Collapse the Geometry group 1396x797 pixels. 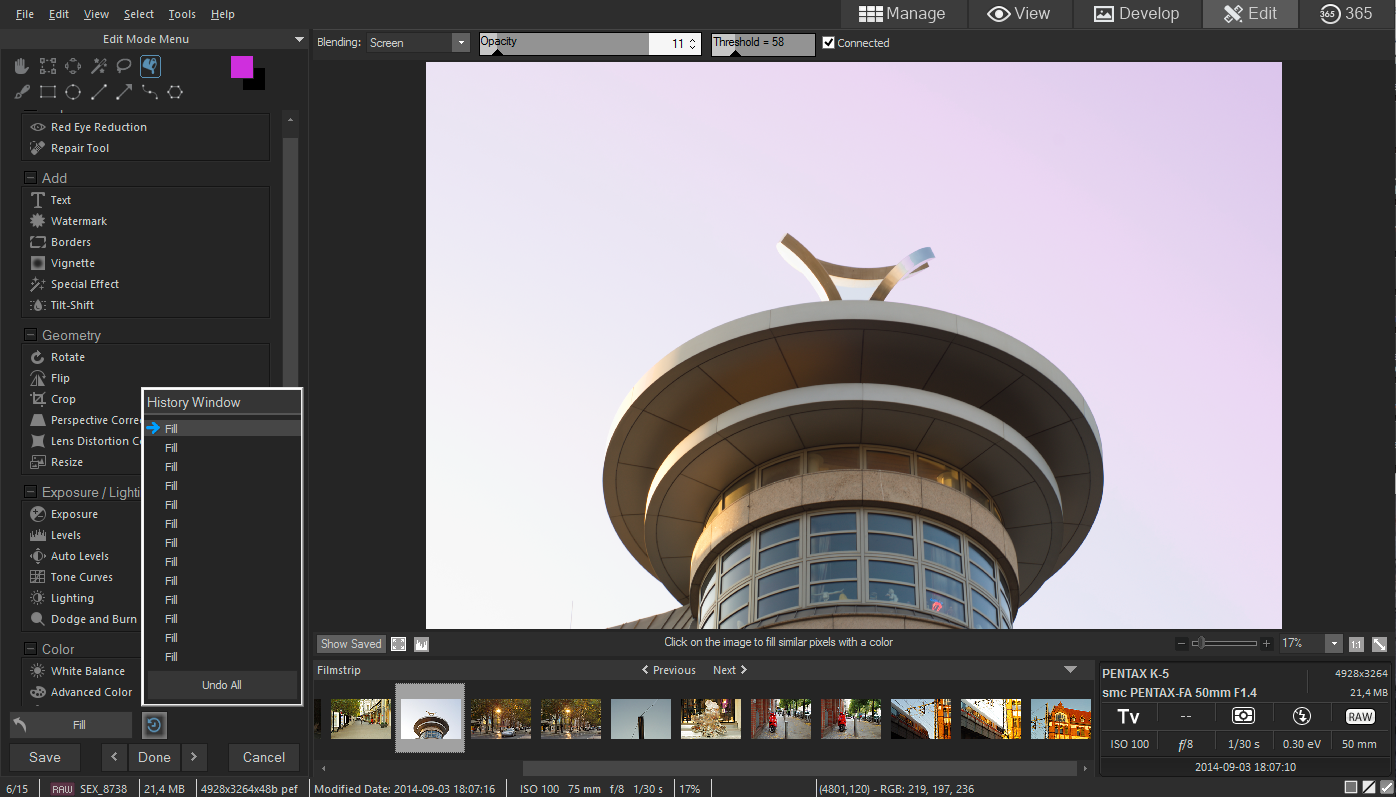click(30, 335)
